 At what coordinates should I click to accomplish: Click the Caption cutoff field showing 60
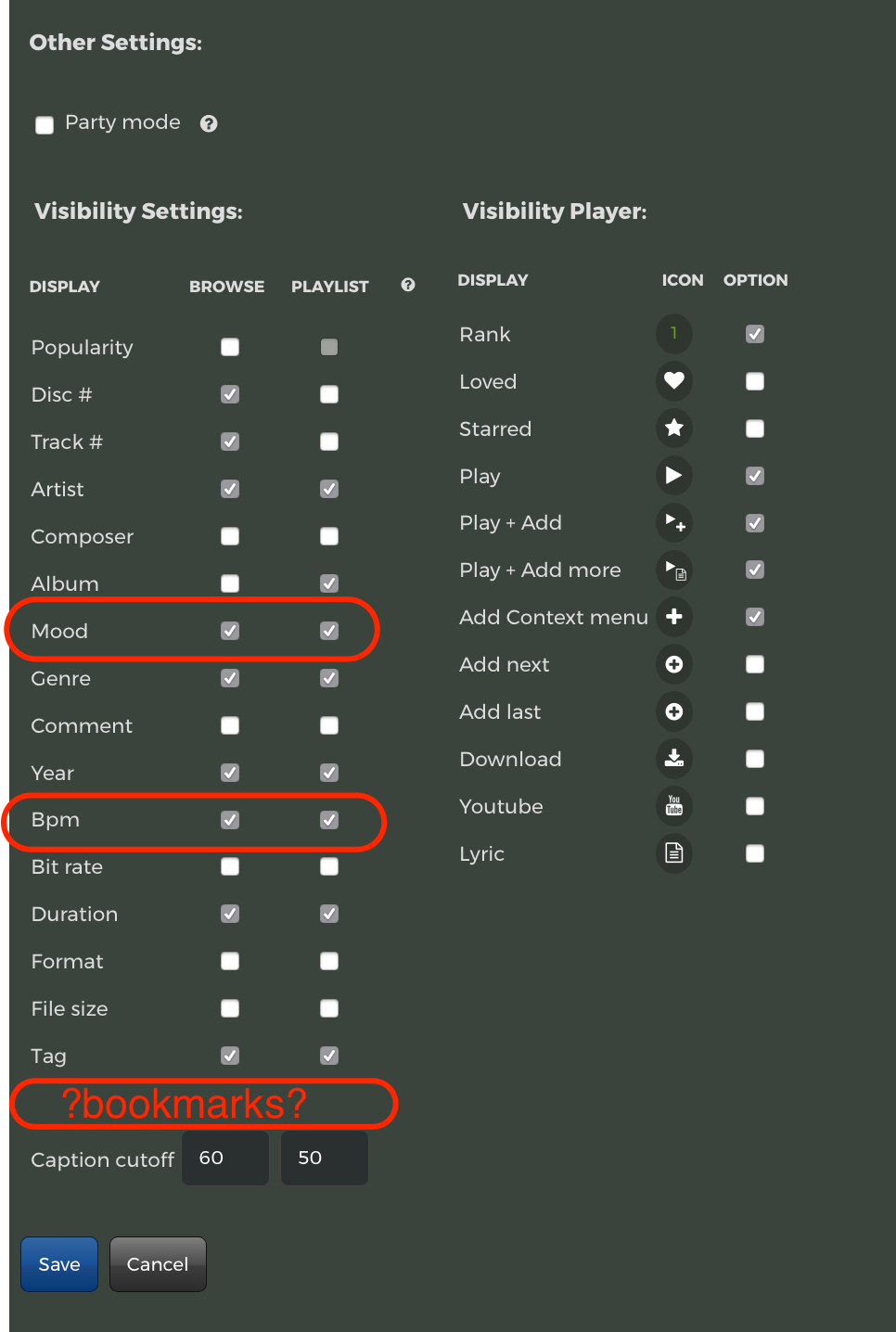click(225, 1158)
